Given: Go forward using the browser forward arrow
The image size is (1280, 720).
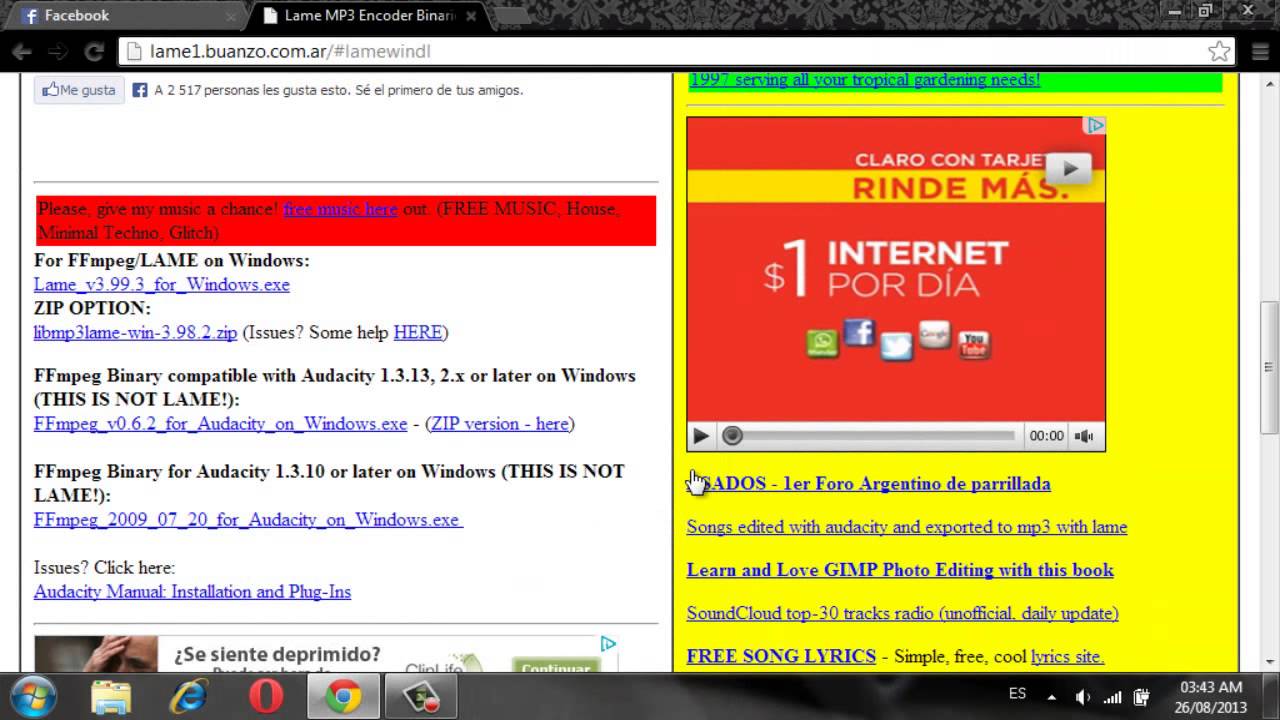Looking at the screenshot, I should click(x=58, y=51).
